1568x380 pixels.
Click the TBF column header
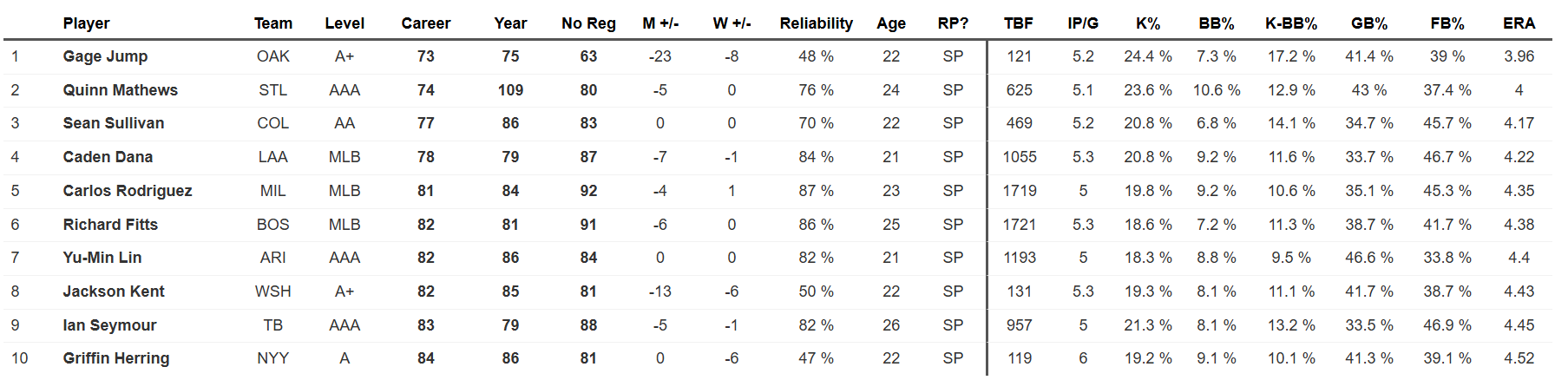coord(1019,23)
